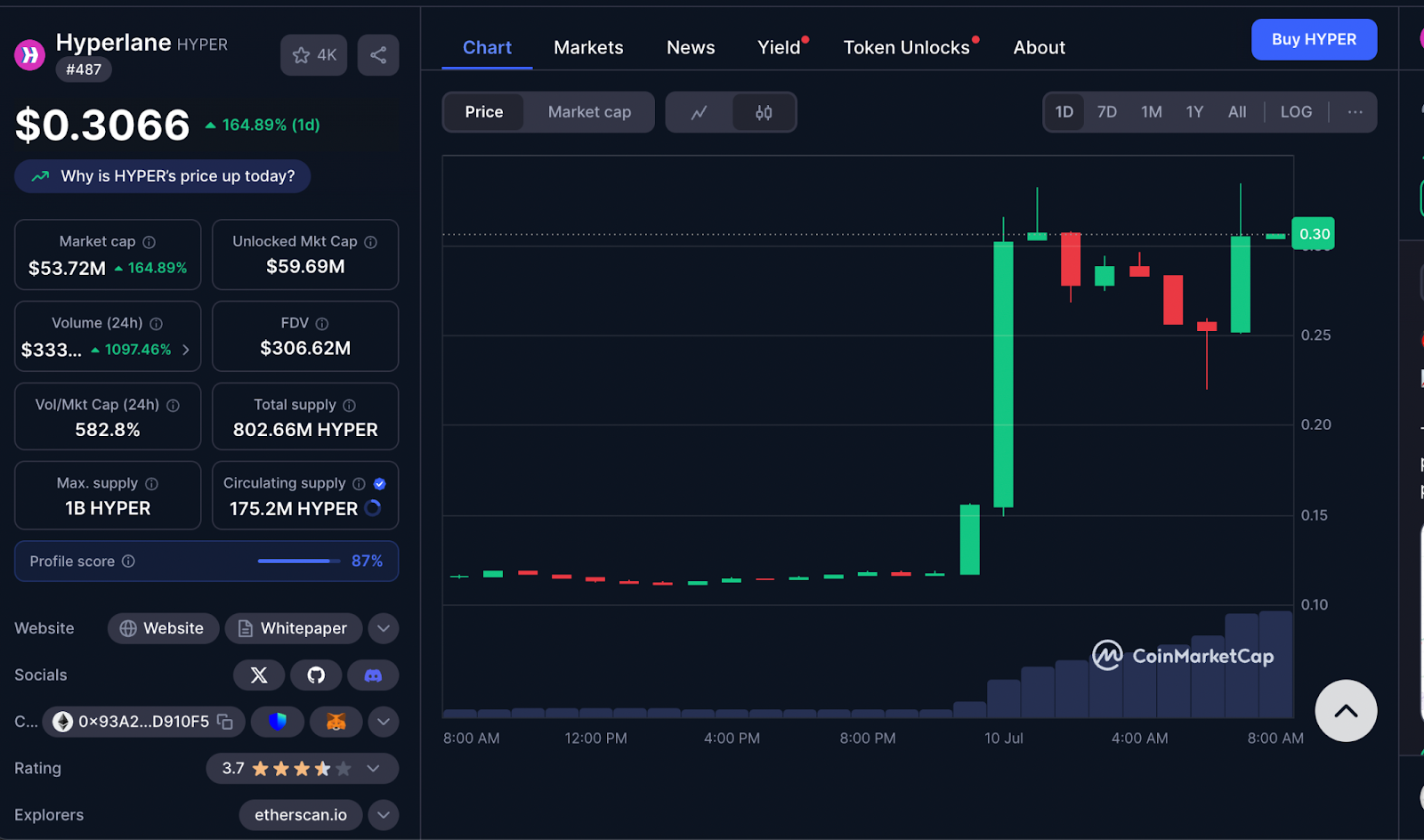1424x840 pixels.
Task: Click the blue shield wallet icon
Action: coord(278,722)
